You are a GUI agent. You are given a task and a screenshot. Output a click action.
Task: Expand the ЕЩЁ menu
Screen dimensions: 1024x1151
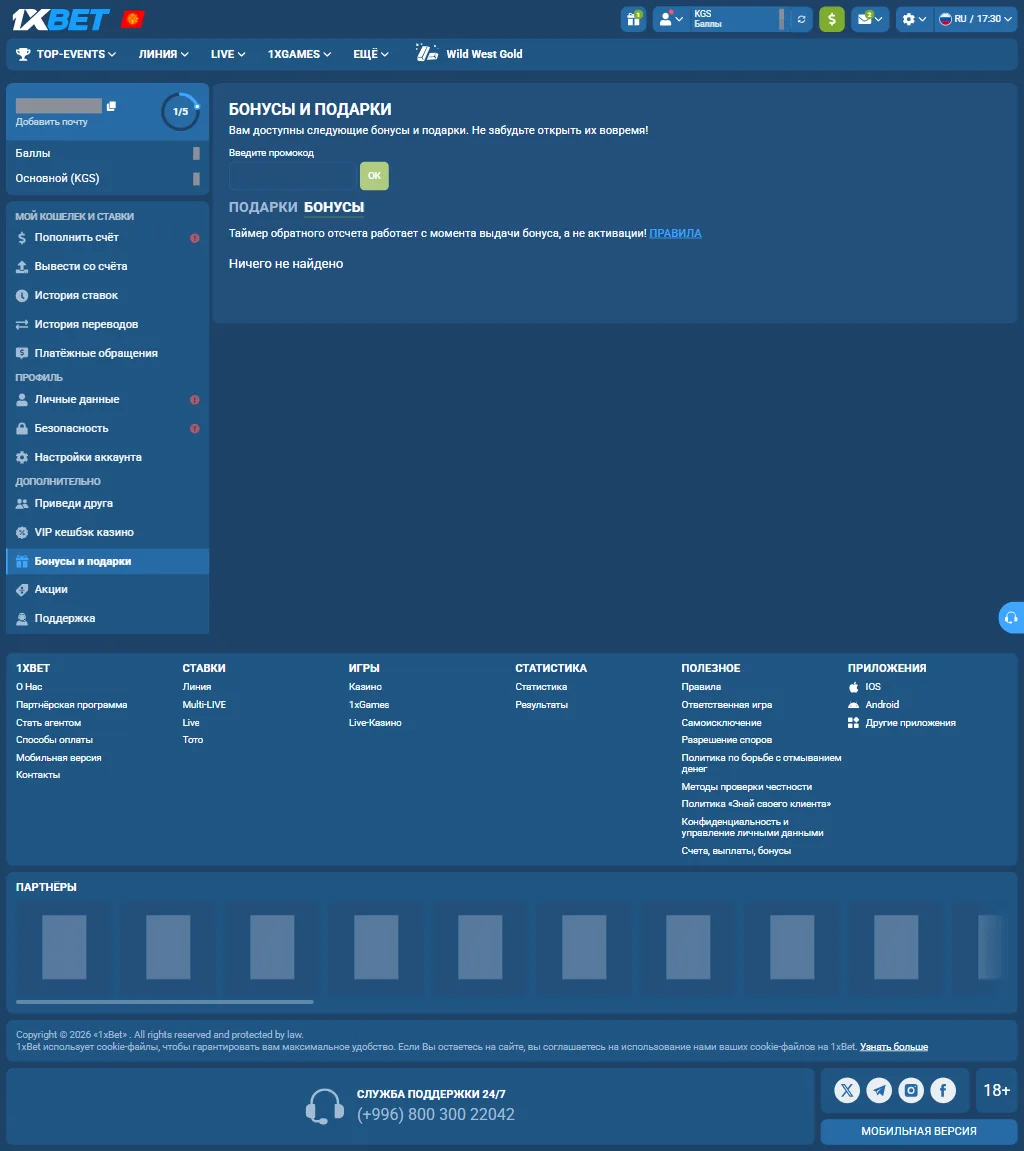pyautogui.click(x=371, y=54)
